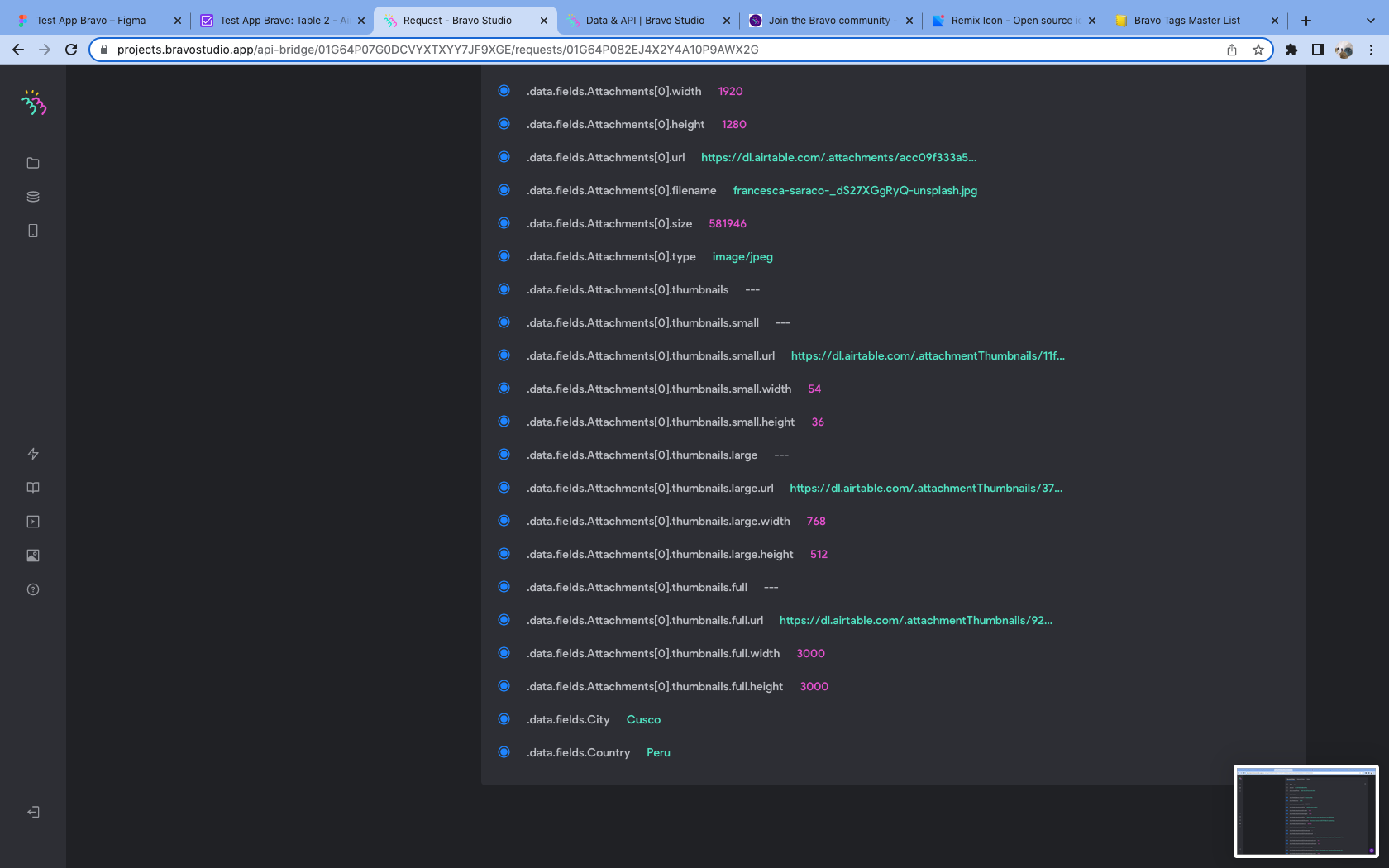Open the Attachments[0].url airtable link
This screenshot has height=868, width=1389.
(x=838, y=157)
